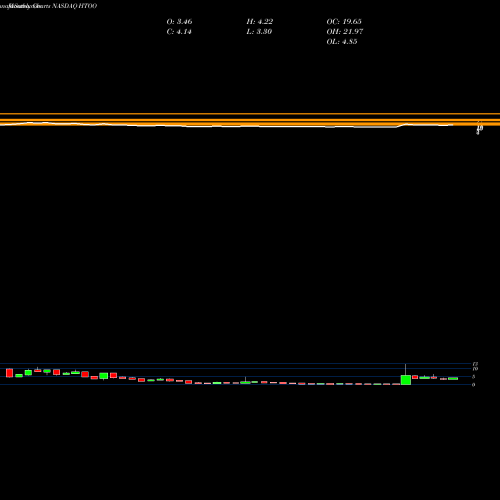Select the close price value C: 4.14
This screenshot has height=500, width=500.
pos(179,32)
